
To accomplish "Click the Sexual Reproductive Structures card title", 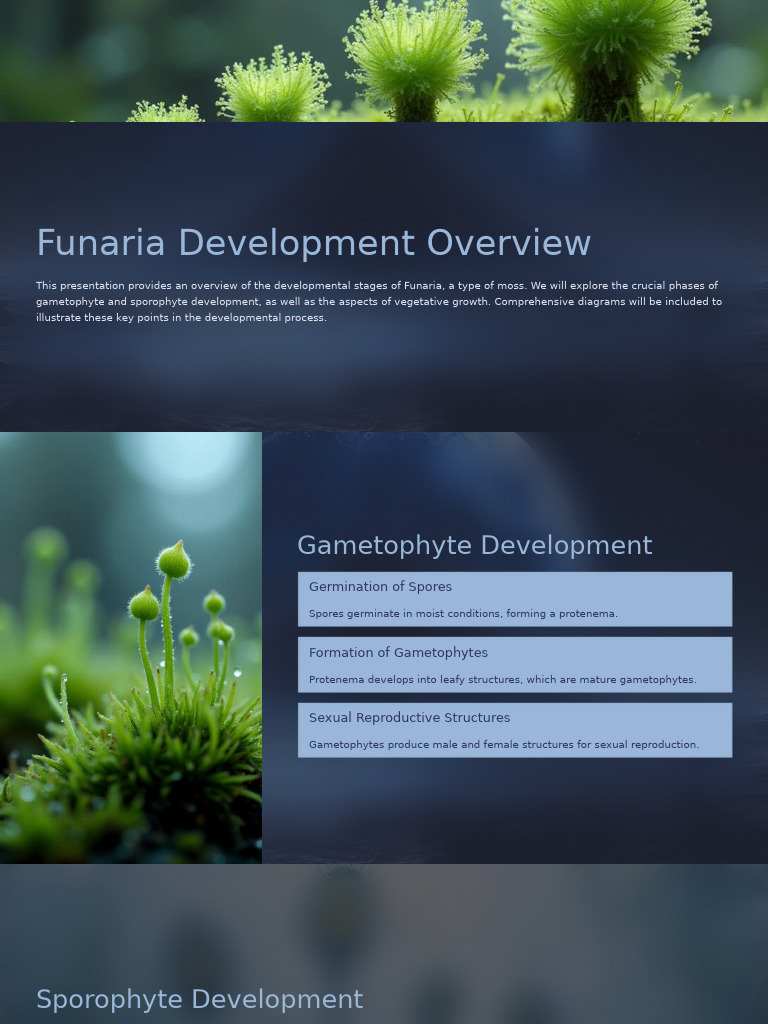I will [409, 718].
